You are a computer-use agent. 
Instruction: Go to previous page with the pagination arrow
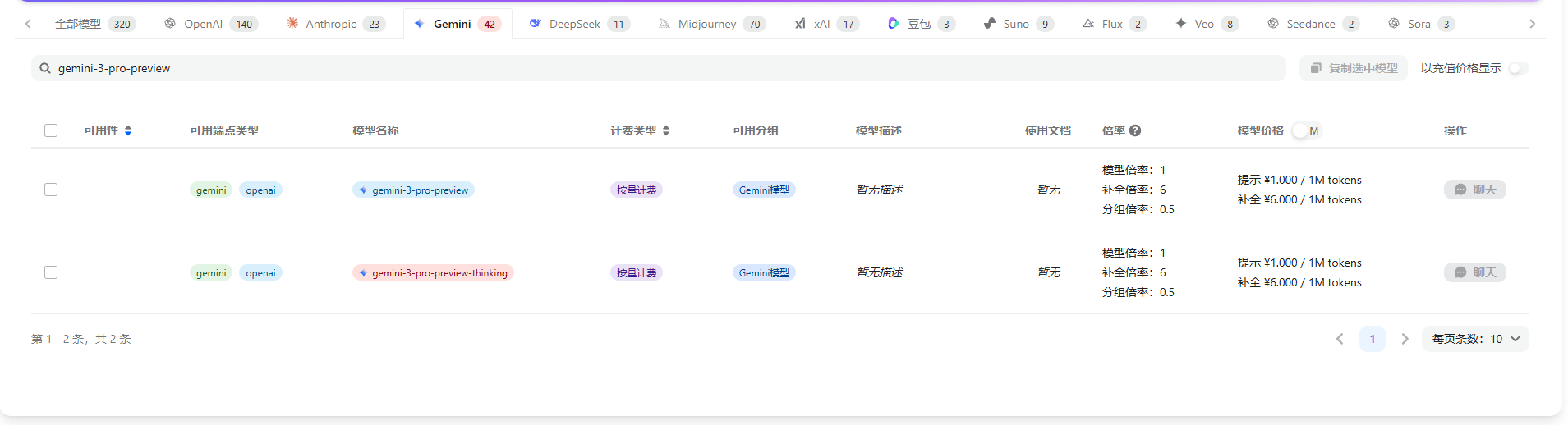click(1340, 339)
